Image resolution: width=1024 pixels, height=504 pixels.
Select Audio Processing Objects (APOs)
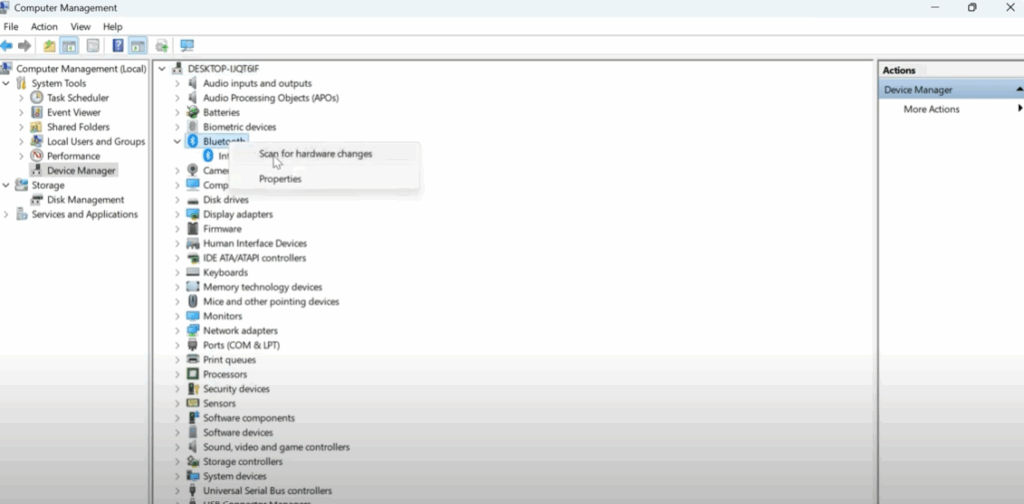[x=270, y=98]
